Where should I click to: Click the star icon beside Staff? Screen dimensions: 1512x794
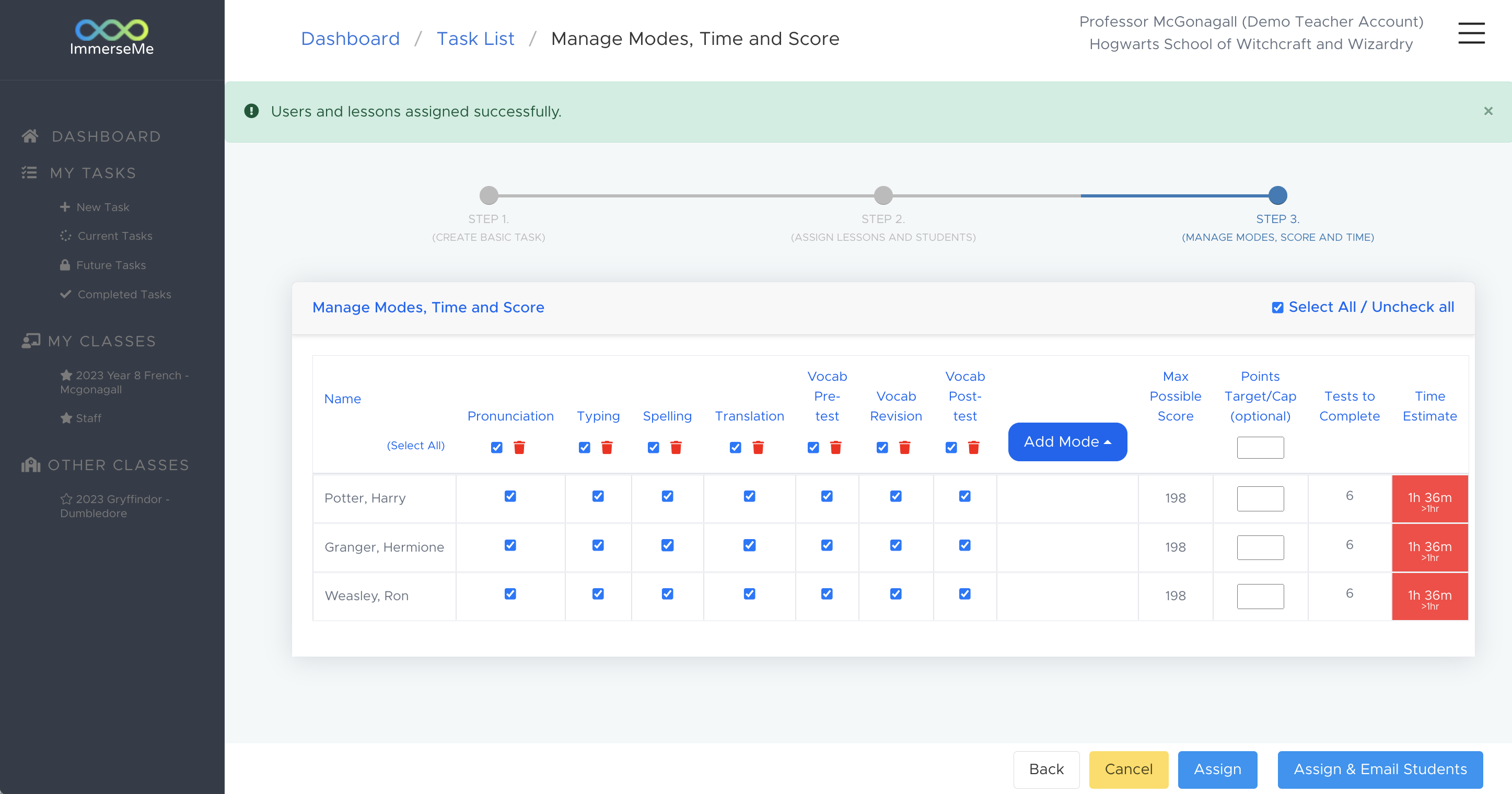click(x=66, y=418)
